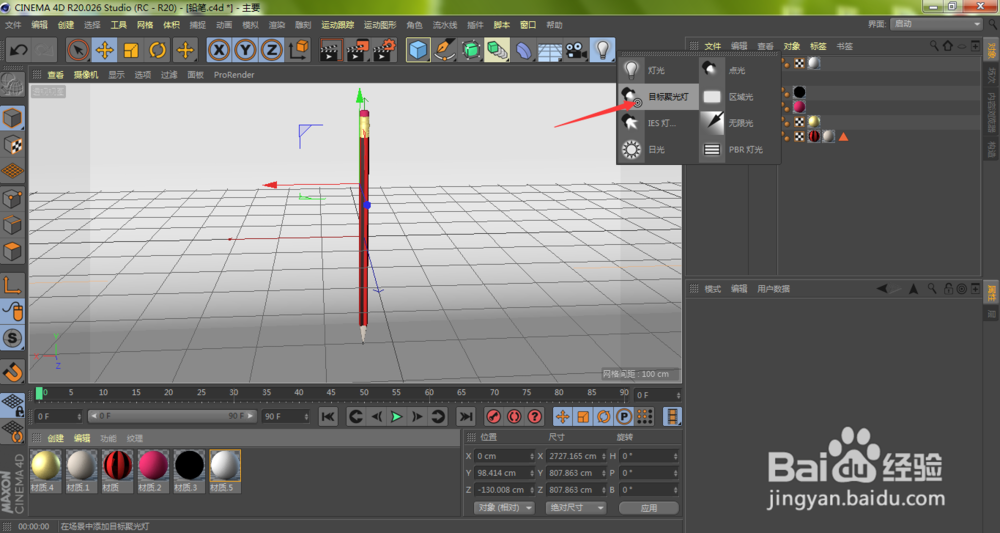Choose 区域光 area light
The height and width of the screenshot is (533, 1000).
[x=739, y=96]
